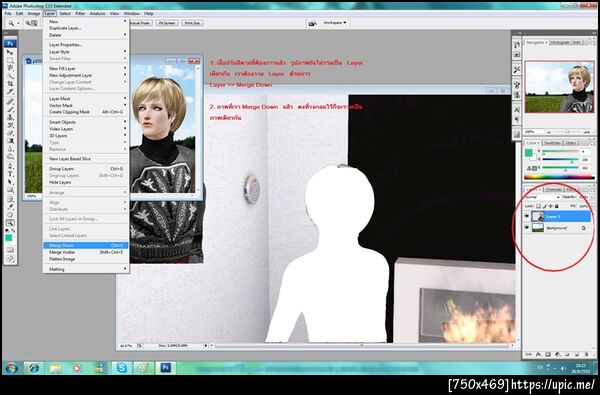Image resolution: width=600 pixels, height=395 pixels.
Task: Toggle lock transparent pixels in Layers panel
Action: (538, 206)
